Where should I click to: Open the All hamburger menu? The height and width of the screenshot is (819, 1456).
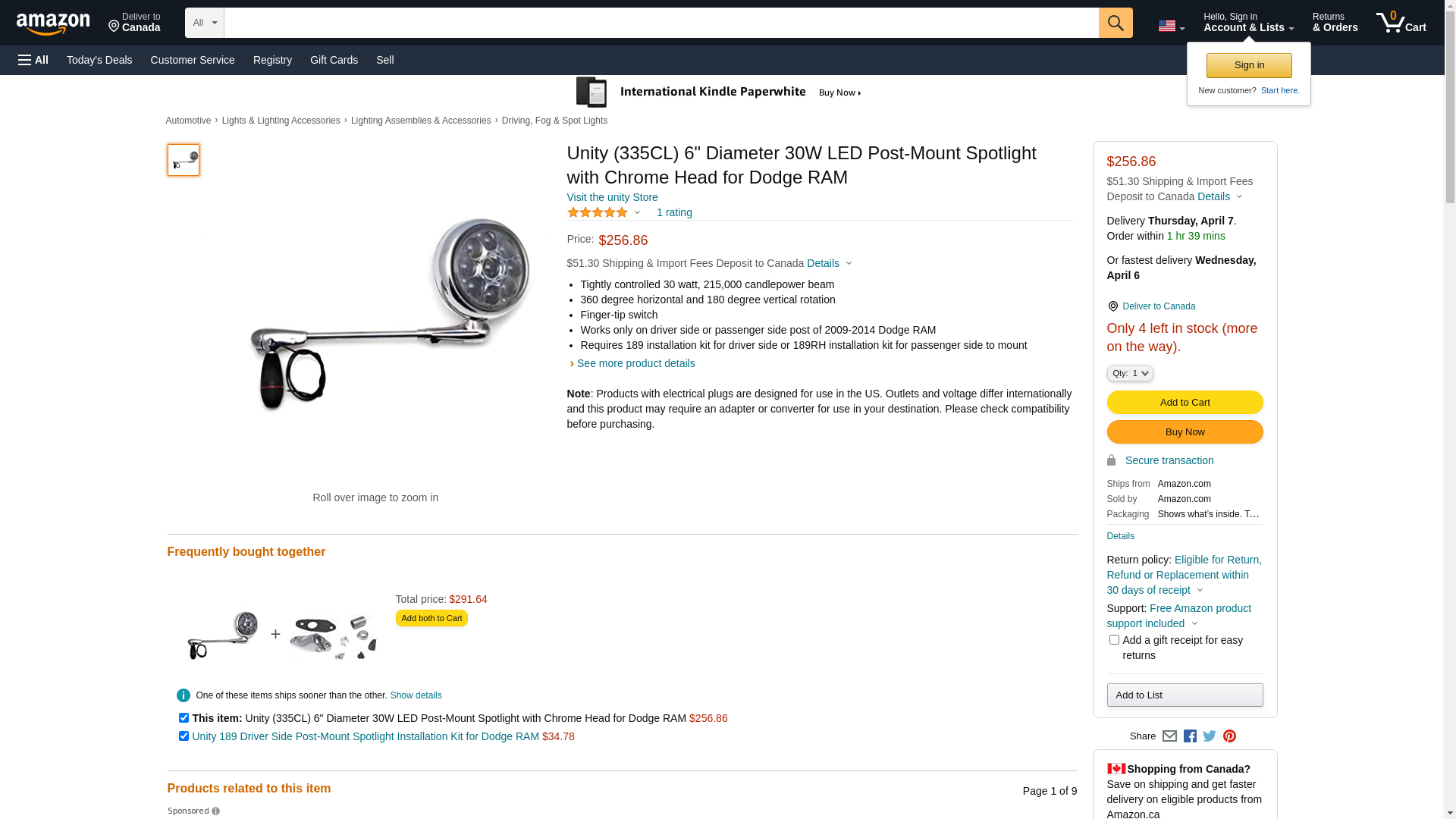click(33, 60)
